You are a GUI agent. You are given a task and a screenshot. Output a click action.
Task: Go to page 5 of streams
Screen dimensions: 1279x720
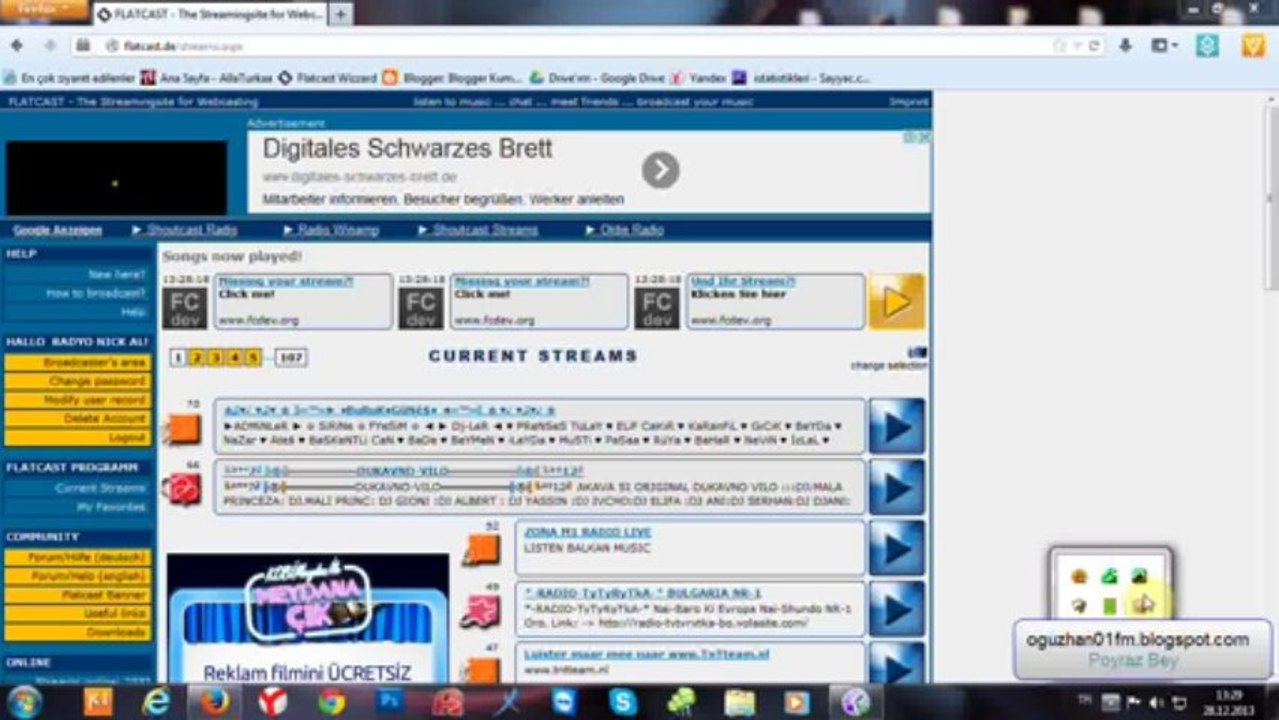(254, 357)
